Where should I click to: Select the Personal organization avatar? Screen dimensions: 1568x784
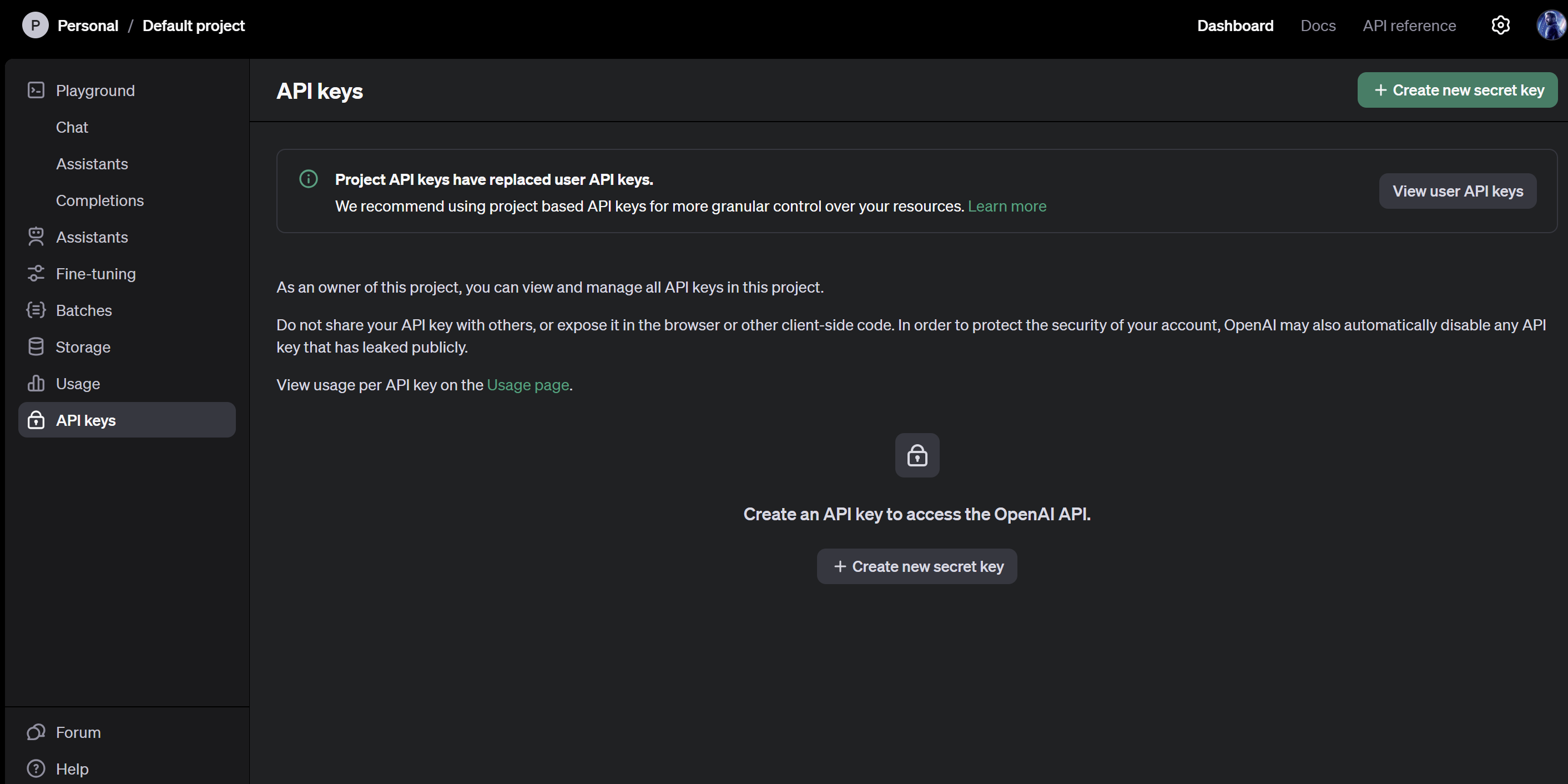36,26
